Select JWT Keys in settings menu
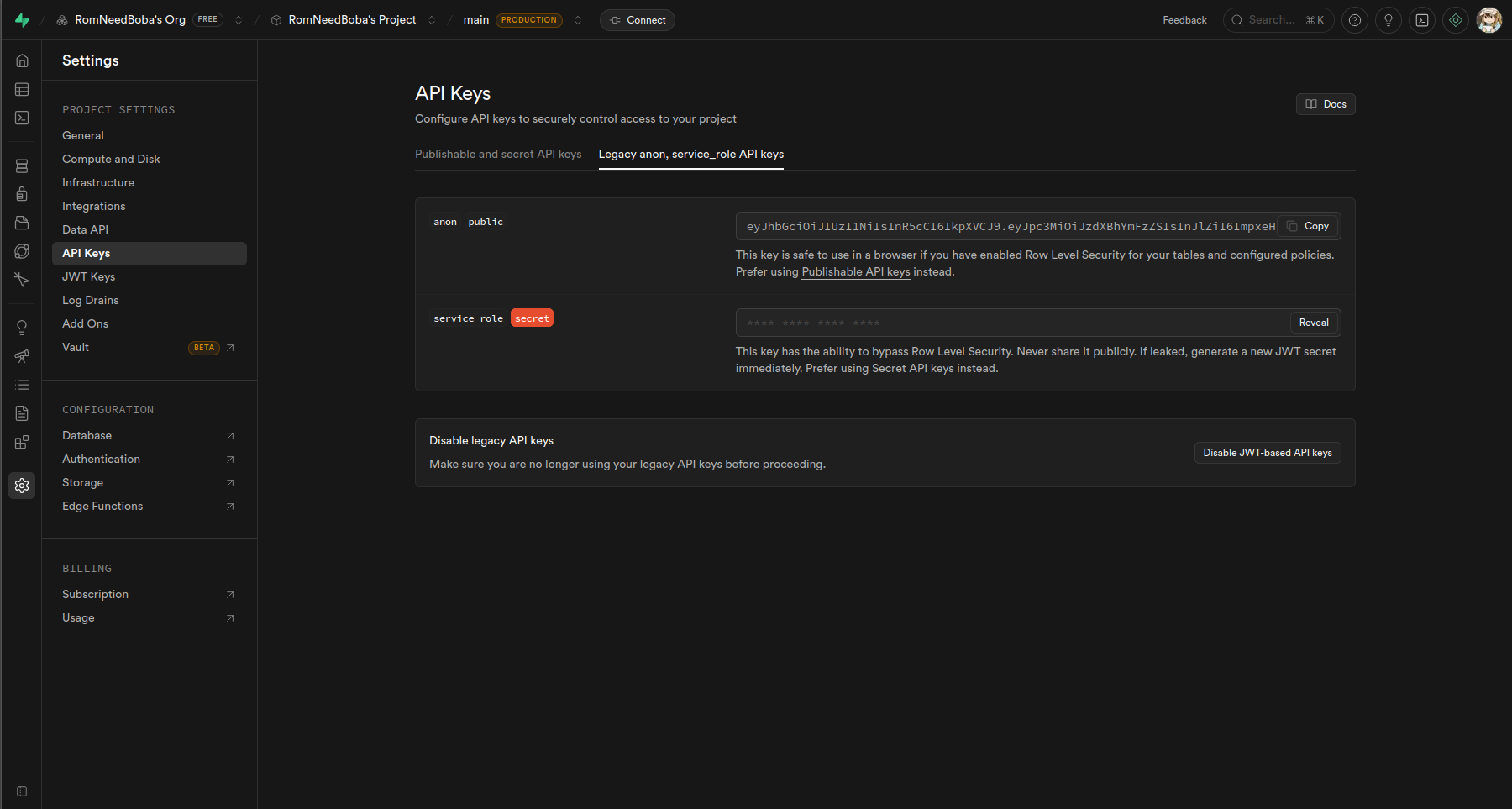This screenshot has width=1512, height=809. click(89, 276)
